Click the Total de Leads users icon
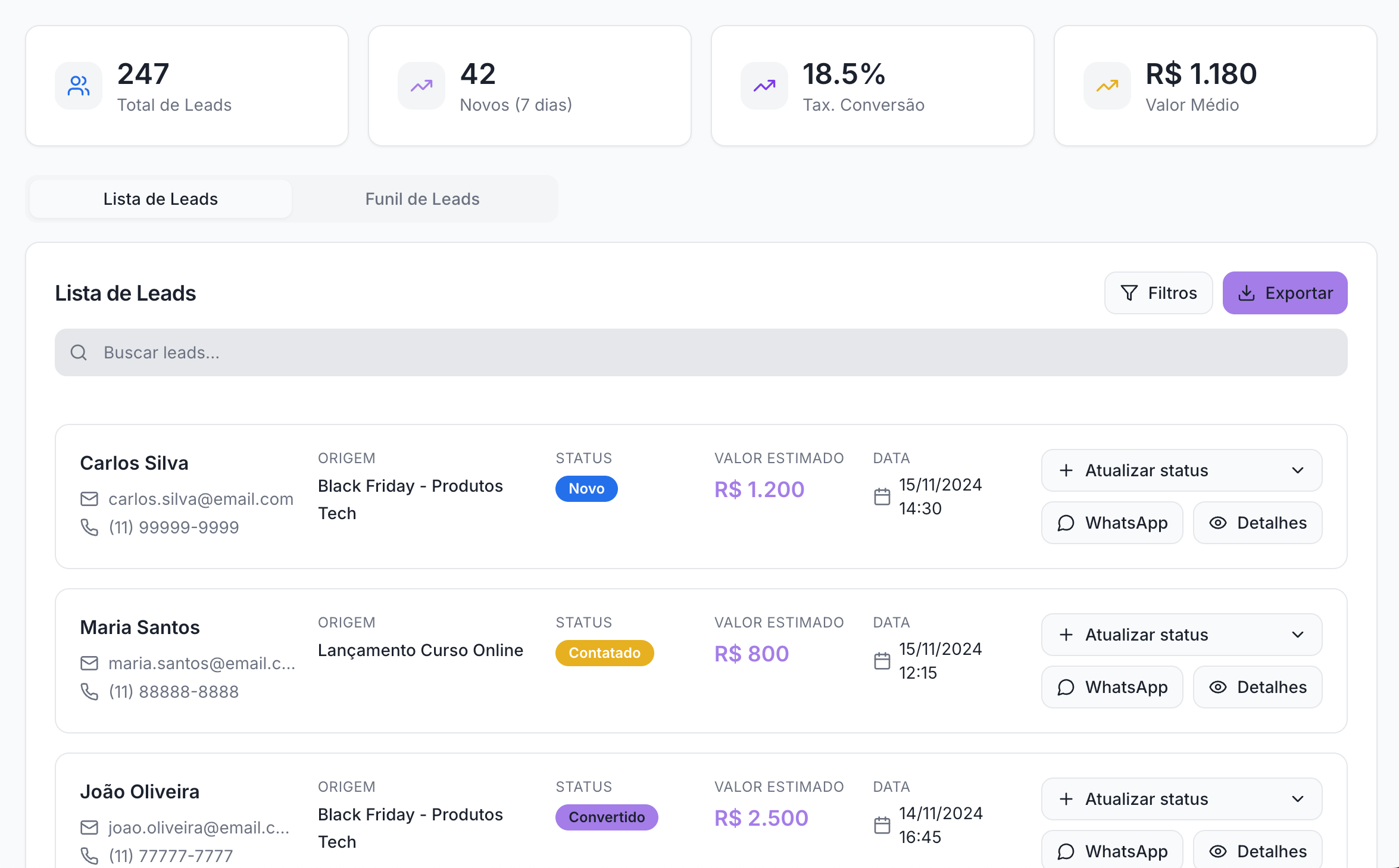1399x868 pixels. click(78, 86)
